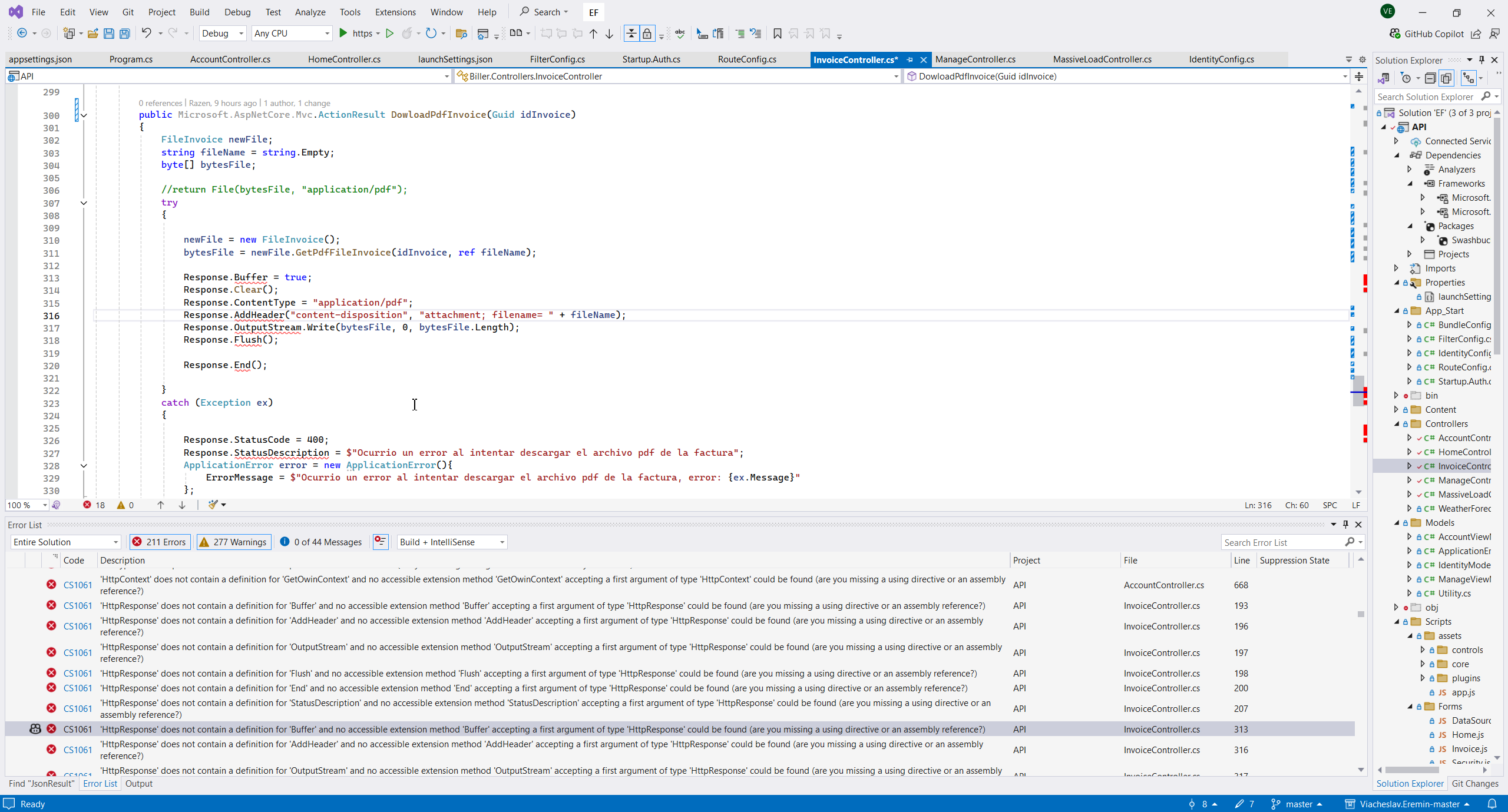
Task: Open the New Project toolbar icon
Action: (x=69, y=34)
